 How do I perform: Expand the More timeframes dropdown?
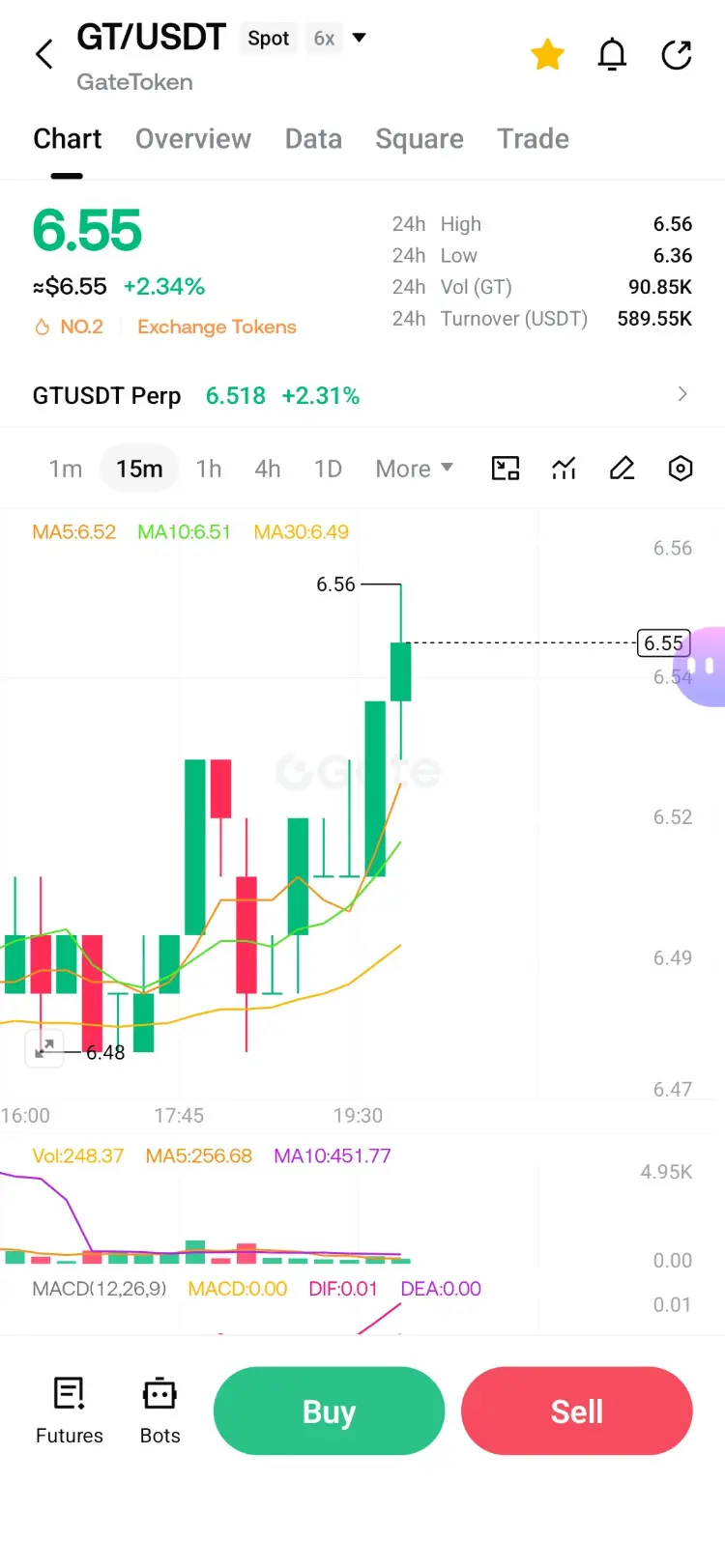pyautogui.click(x=414, y=469)
